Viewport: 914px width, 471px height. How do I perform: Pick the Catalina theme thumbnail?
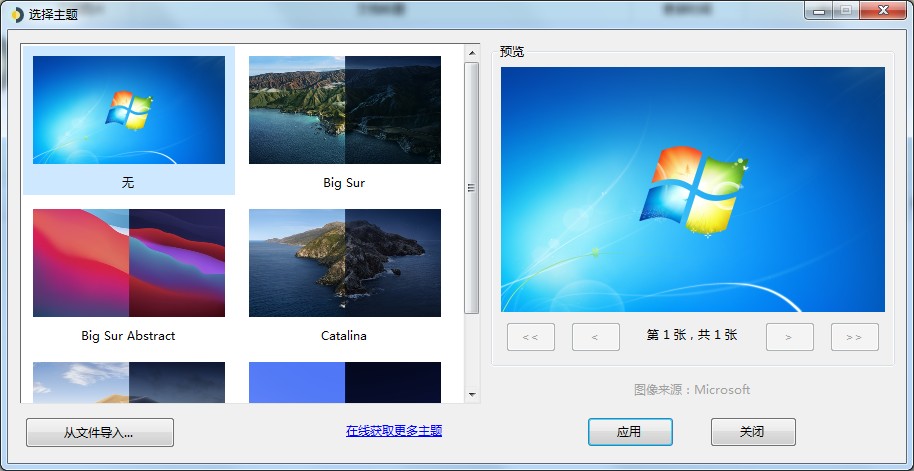tap(344, 263)
